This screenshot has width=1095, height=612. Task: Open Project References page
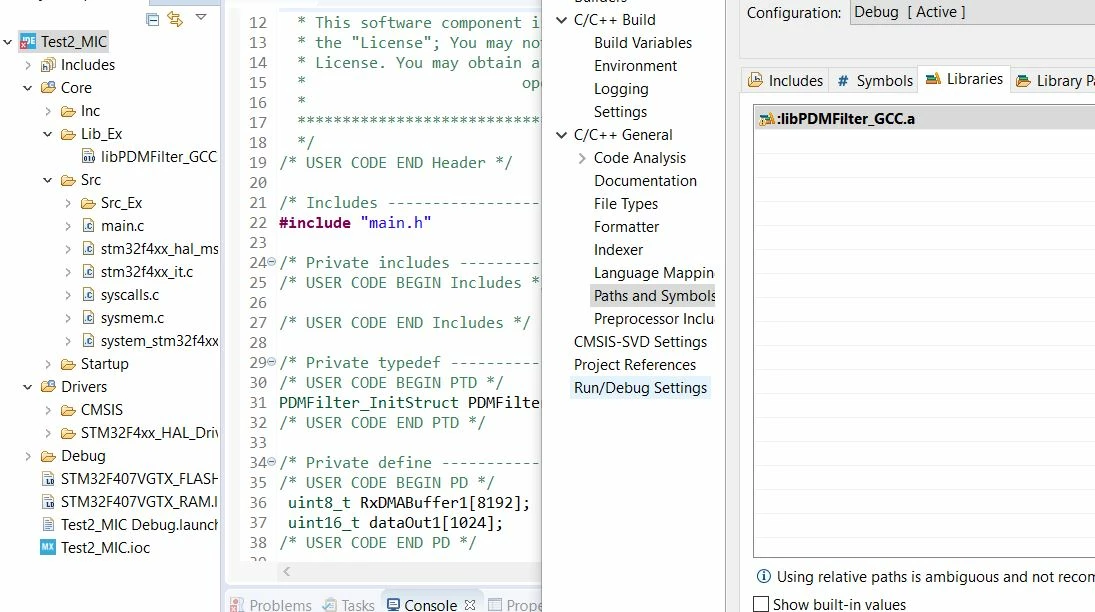(x=635, y=365)
